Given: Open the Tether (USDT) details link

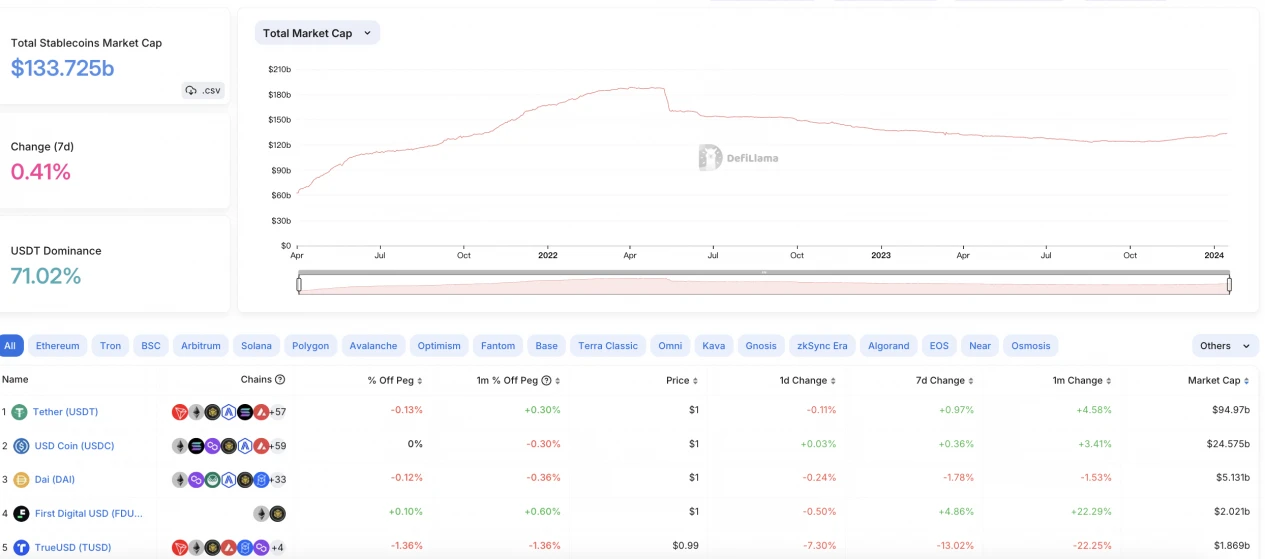Looking at the screenshot, I should [65, 412].
